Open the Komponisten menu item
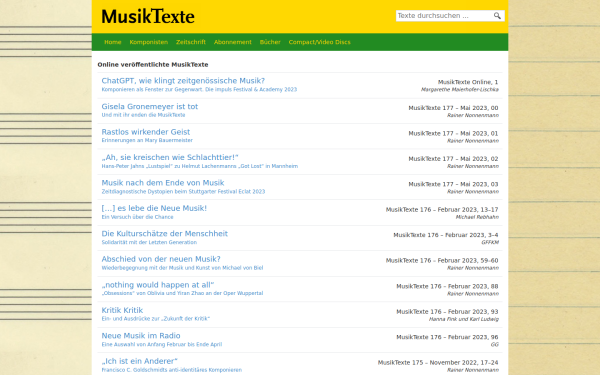Screen dimensions: 600x375 point(148,42)
